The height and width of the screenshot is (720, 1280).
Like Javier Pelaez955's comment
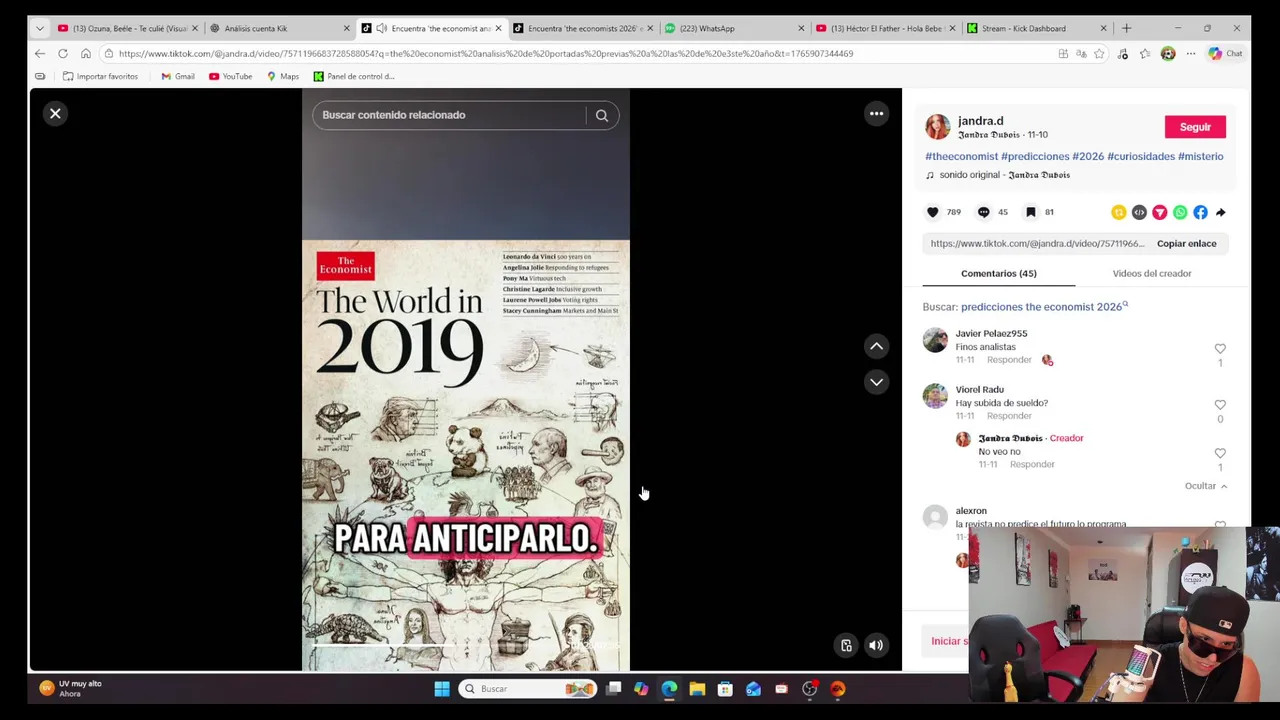coord(1220,349)
